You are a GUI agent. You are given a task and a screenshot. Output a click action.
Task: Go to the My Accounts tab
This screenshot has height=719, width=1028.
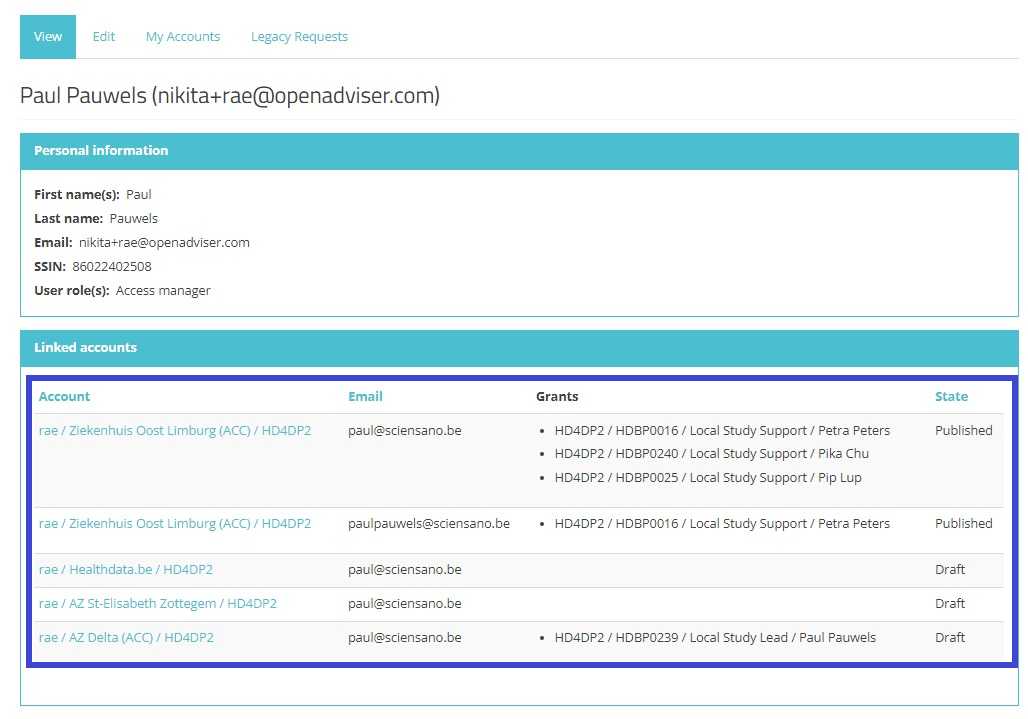coord(182,37)
